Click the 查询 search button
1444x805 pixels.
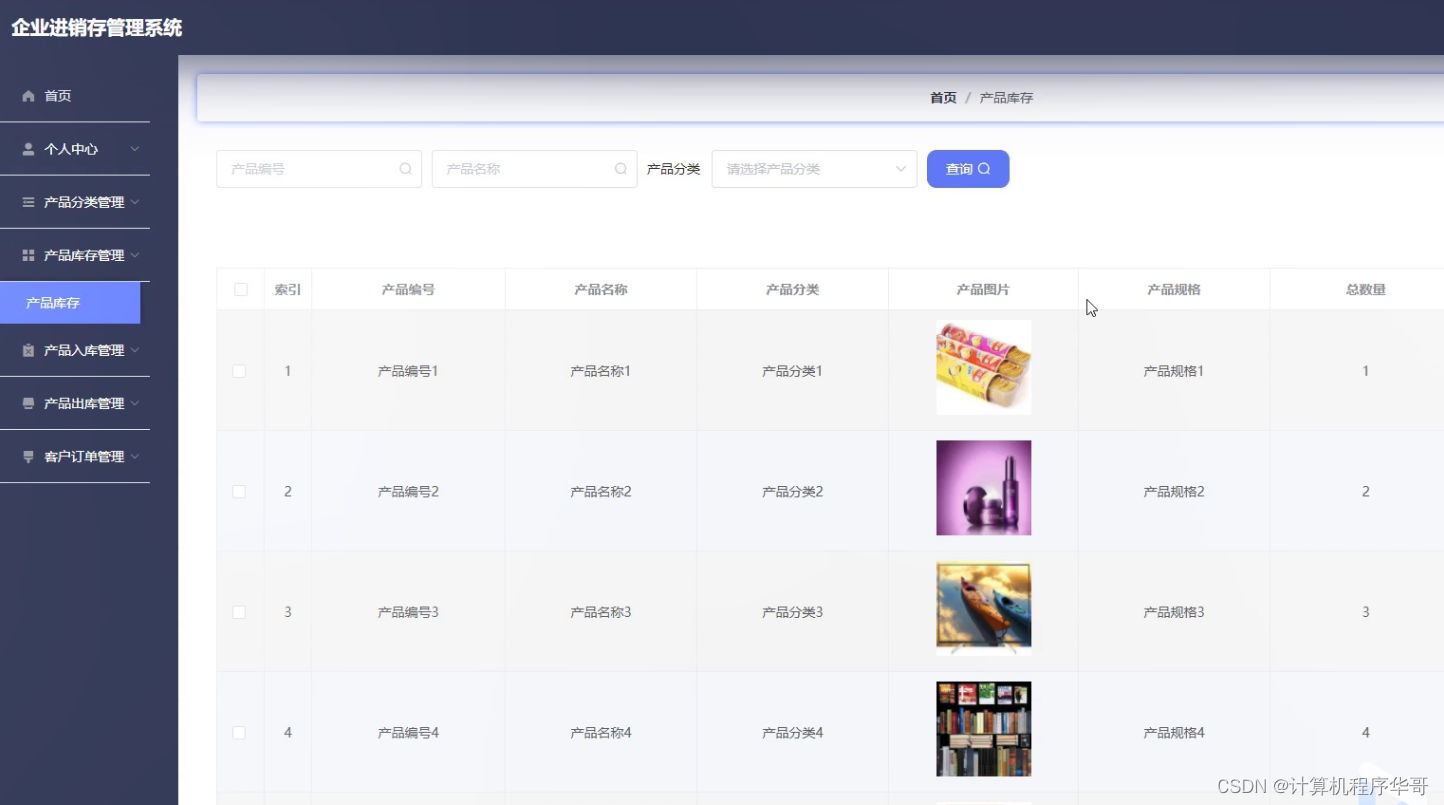pyautogui.click(x=967, y=168)
